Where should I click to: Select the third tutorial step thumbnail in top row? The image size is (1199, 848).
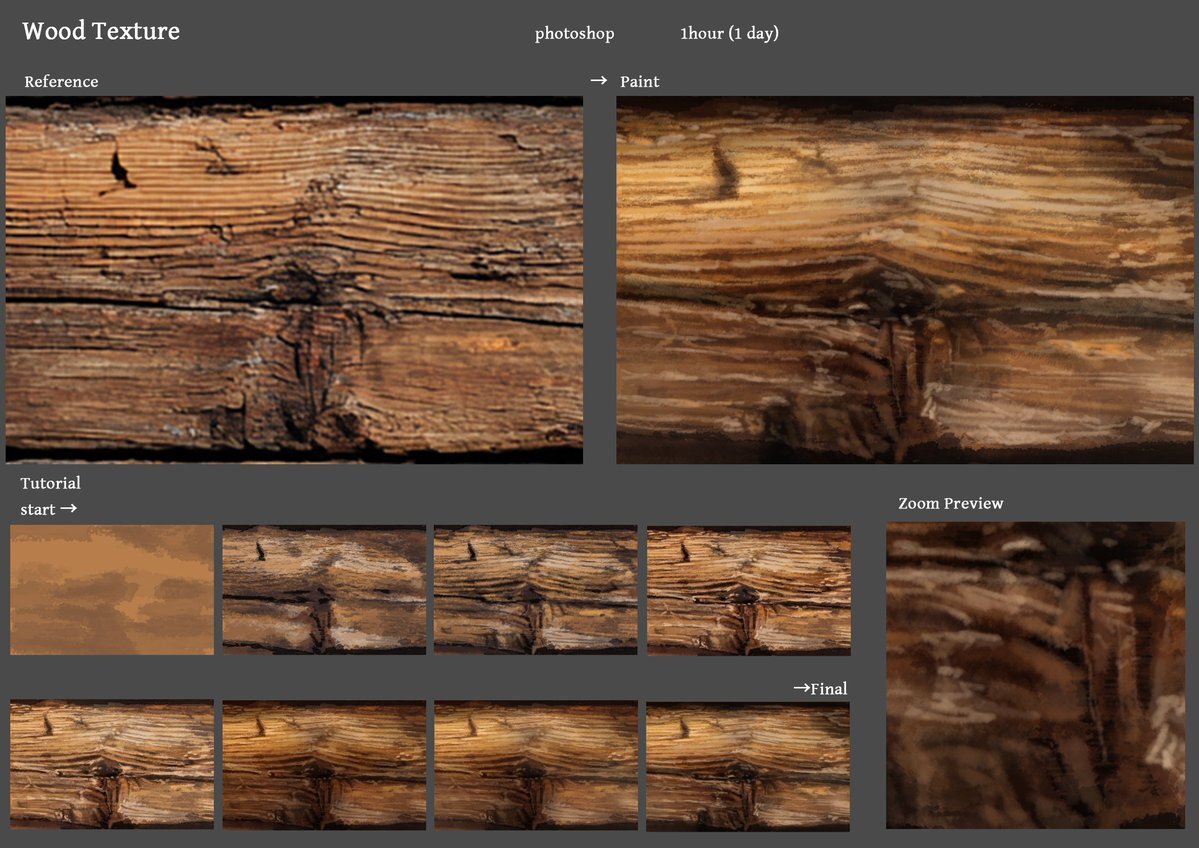point(535,590)
